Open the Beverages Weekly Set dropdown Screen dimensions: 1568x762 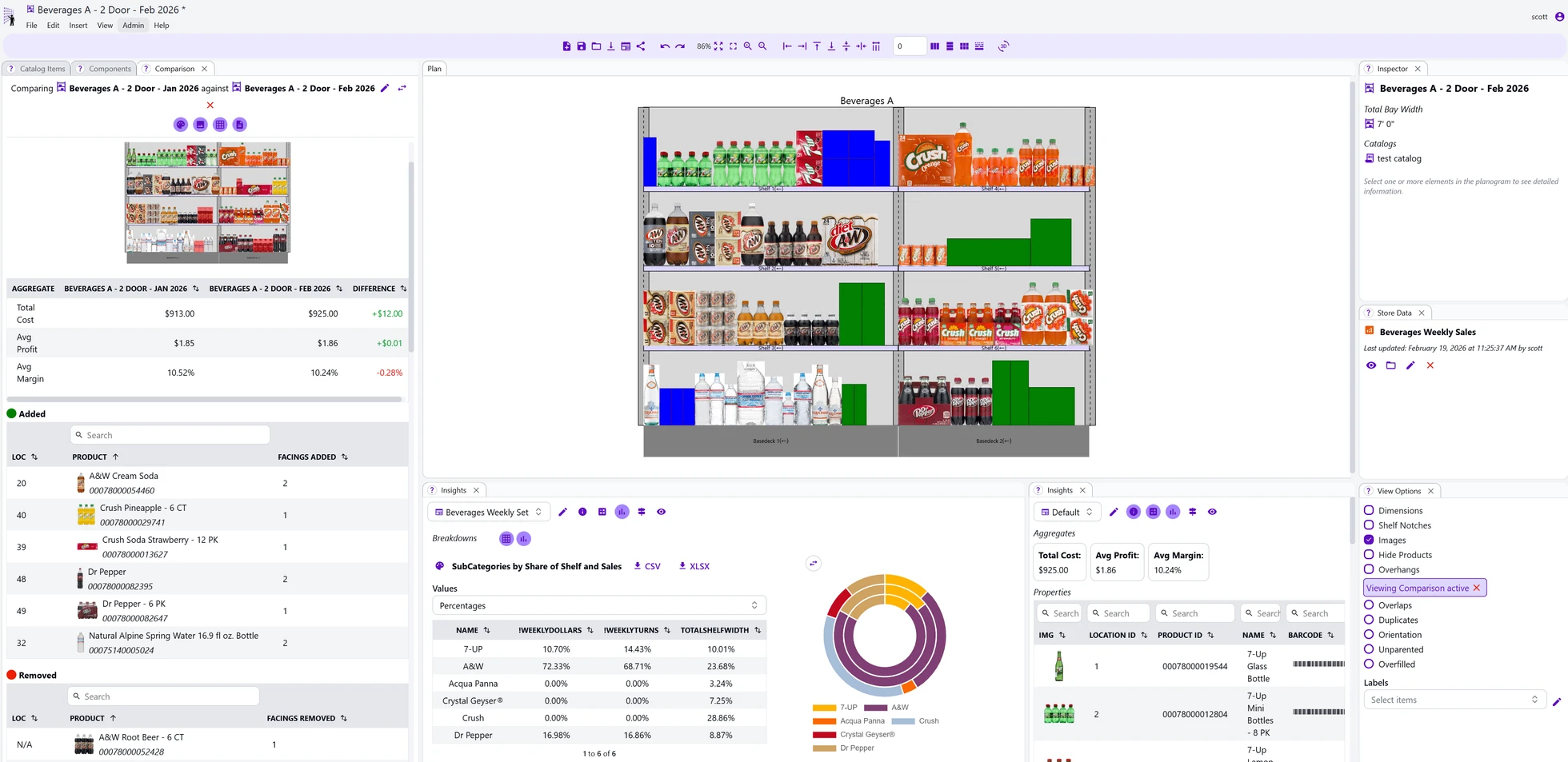pos(488,512)
